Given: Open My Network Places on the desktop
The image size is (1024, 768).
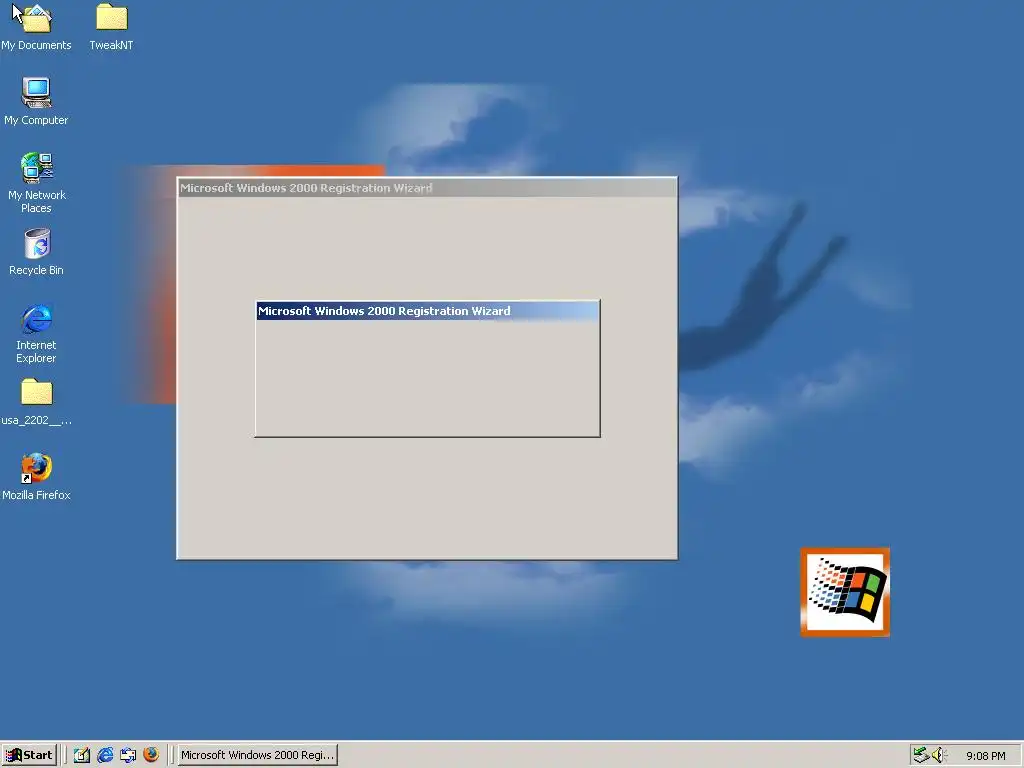Looking at the screenshot, I should (36, 182).
